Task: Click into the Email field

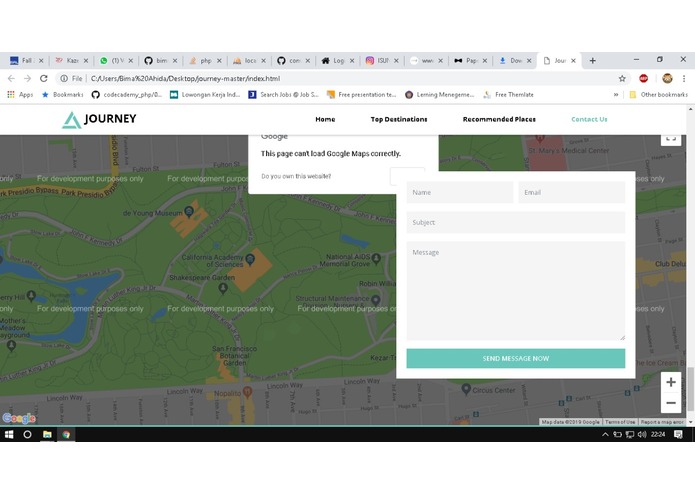Action: [x=572, y=192]
